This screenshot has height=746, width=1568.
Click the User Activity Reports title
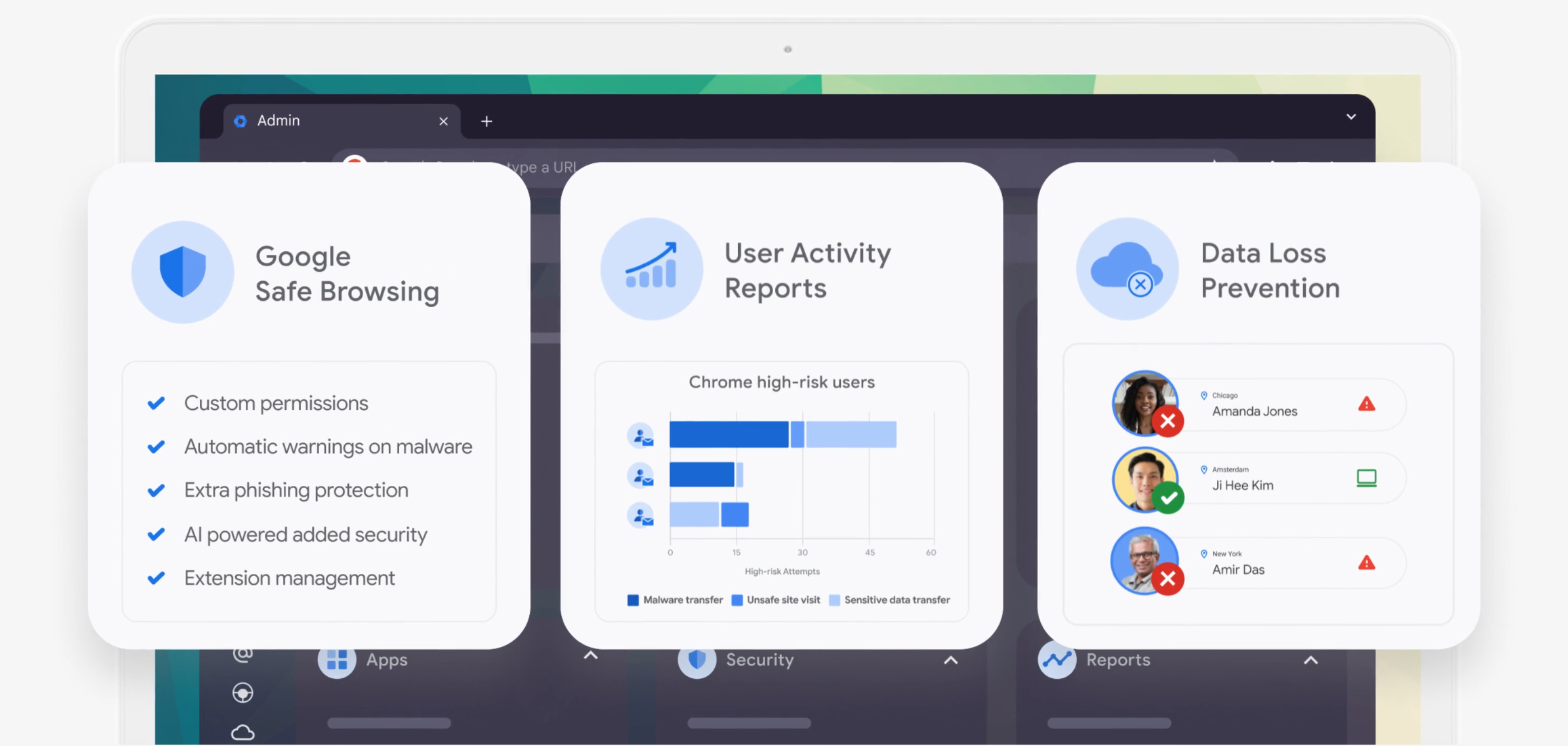tap(808, 270)
